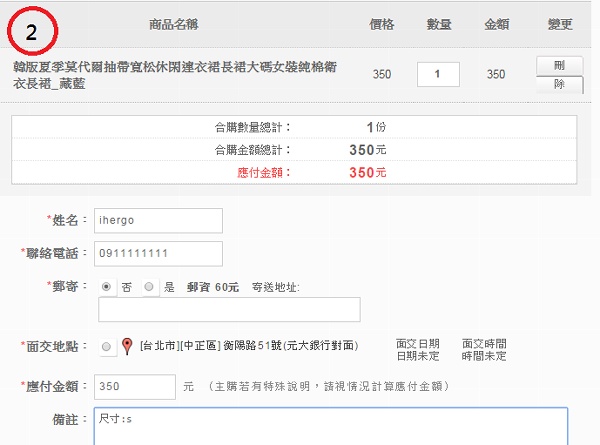Click the 姓名 field containing ihergo
The width and height of the screenshot is (600, 445).
(x=158, y=220)
